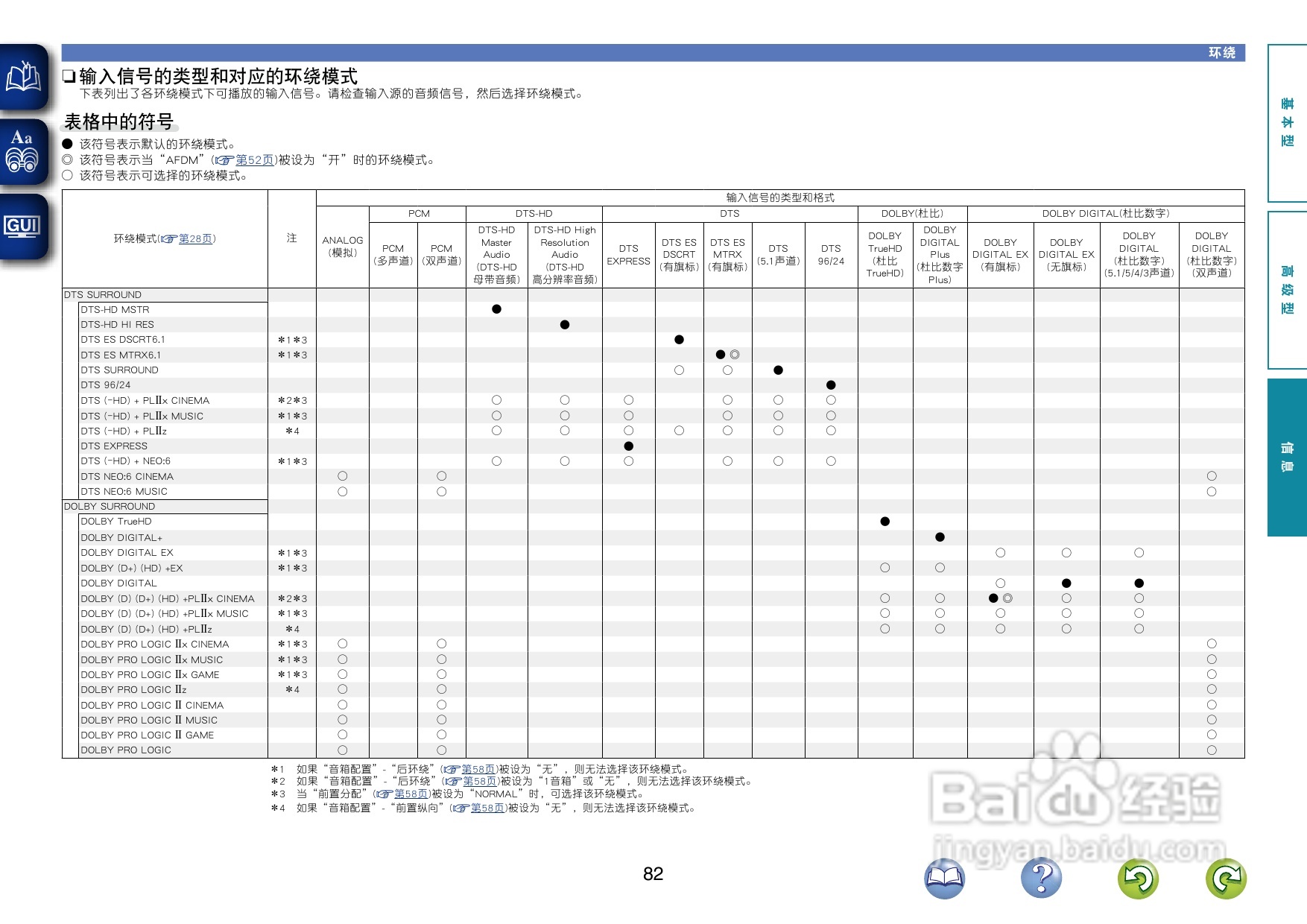Click the ANALOG (模拟) column header
This screenshot has height=924, width=1307.
click(343, 247)
